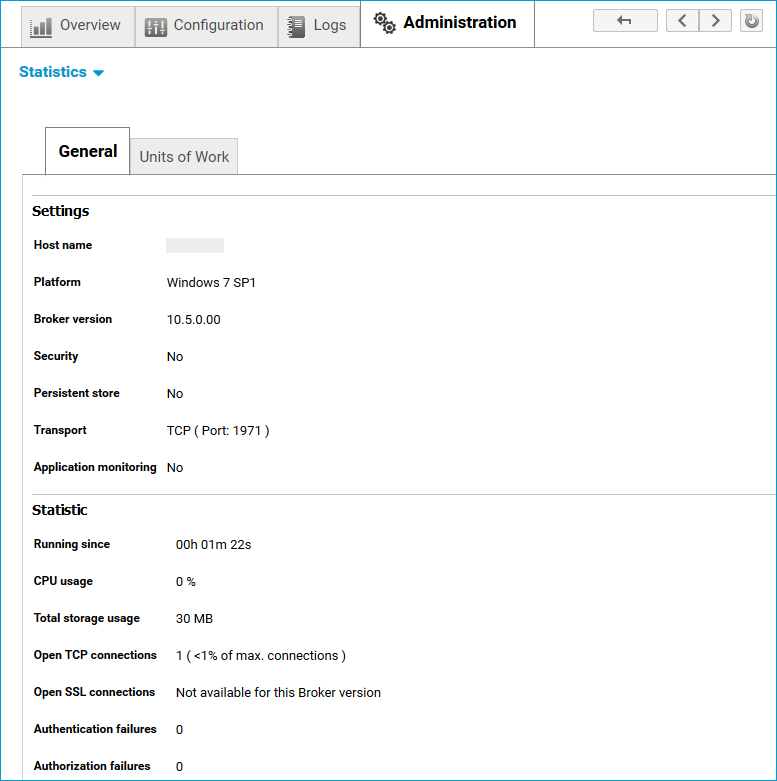This screenshot has width=777, height=781.
Task: Click Running since value '00h 01m 22s'
Action: (x=214, y=545)
